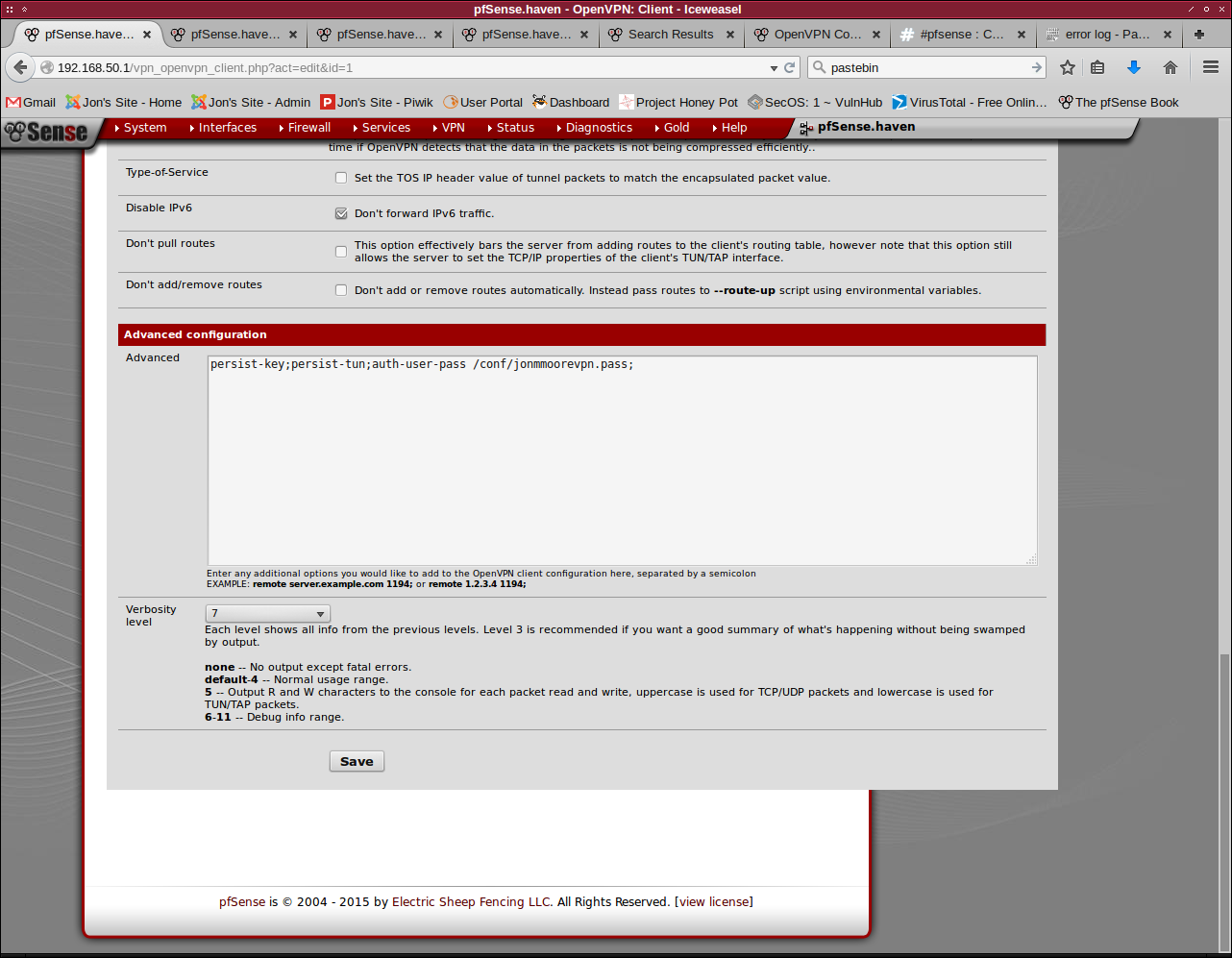Click the pfSense footer link
The width and height of the screenshot is (1232, 958).
click(242, 902)
